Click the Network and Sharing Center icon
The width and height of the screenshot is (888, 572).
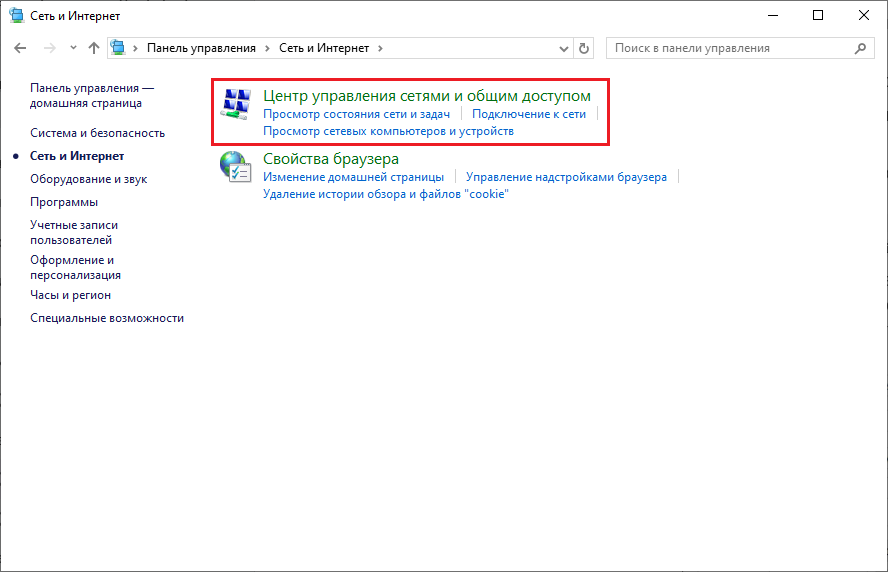coord(236,104)
